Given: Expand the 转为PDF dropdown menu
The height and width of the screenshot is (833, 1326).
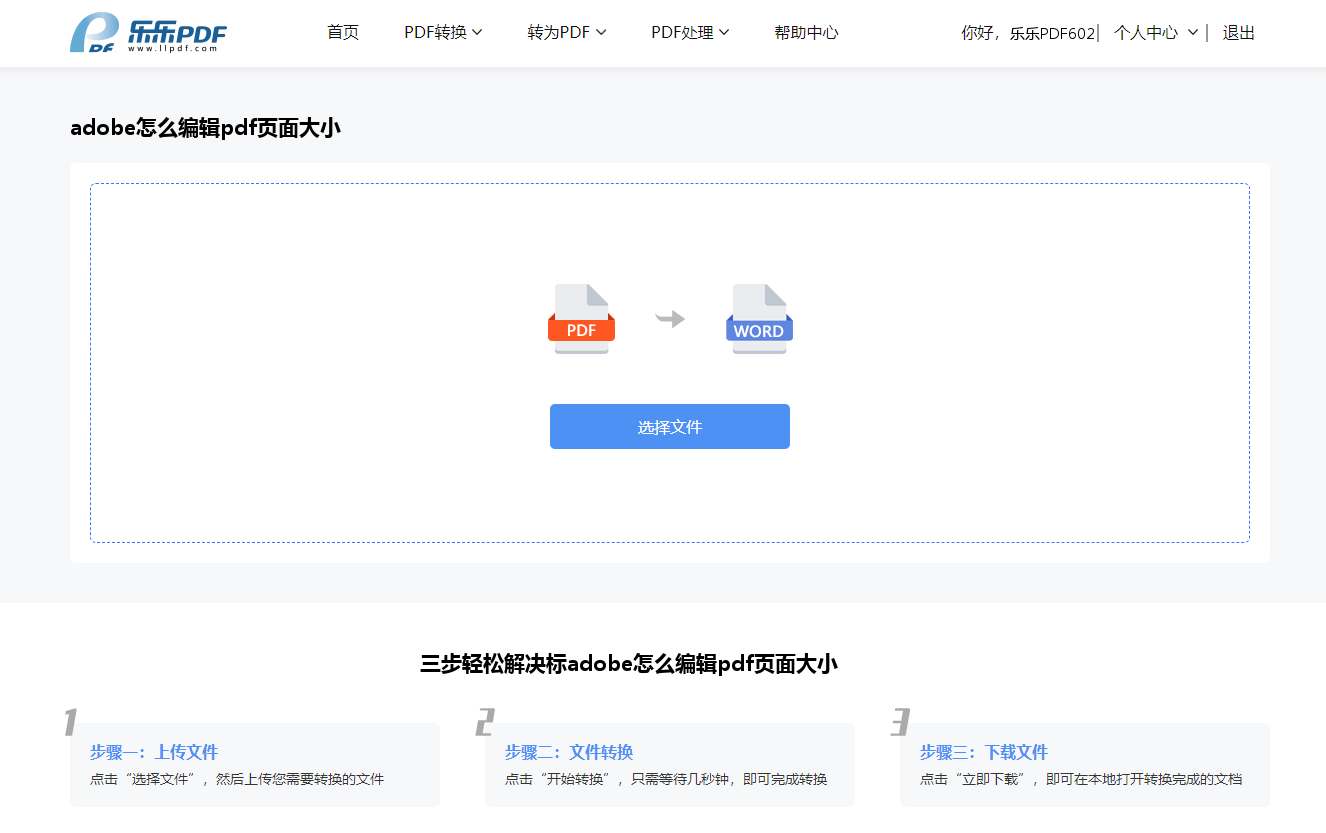Looking at the screenshot, I should [x=567, y=33].
